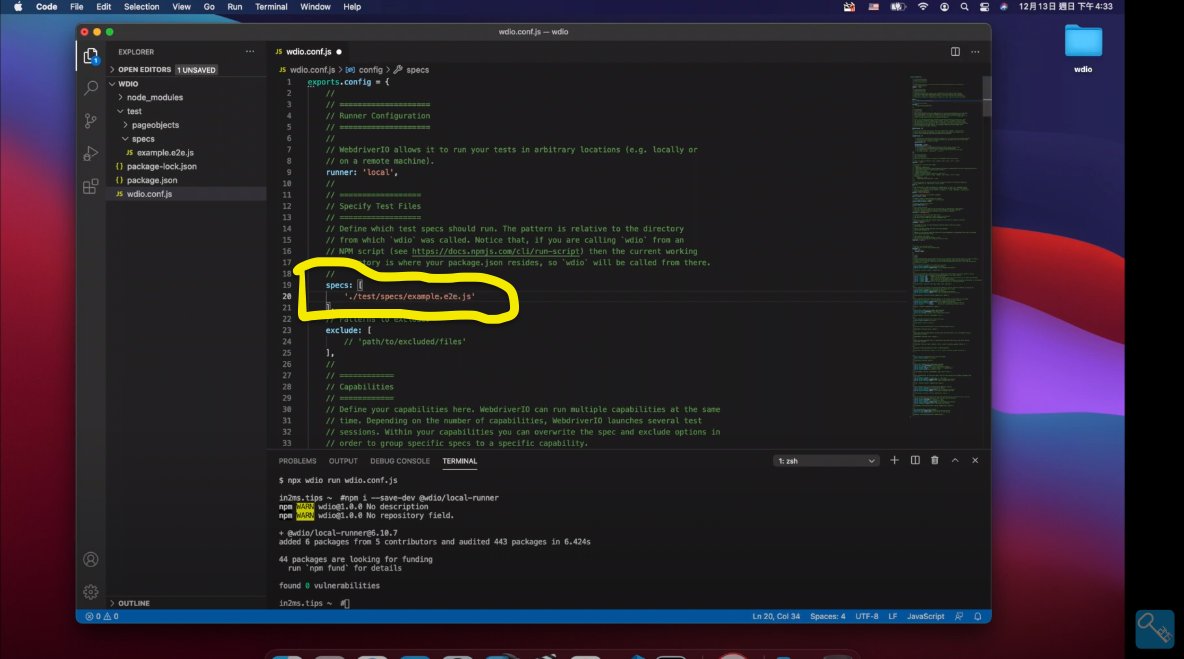Click the 'exclude: [' code line
The height and width of the screenshot is (659, 1184).
click(348, 331)
